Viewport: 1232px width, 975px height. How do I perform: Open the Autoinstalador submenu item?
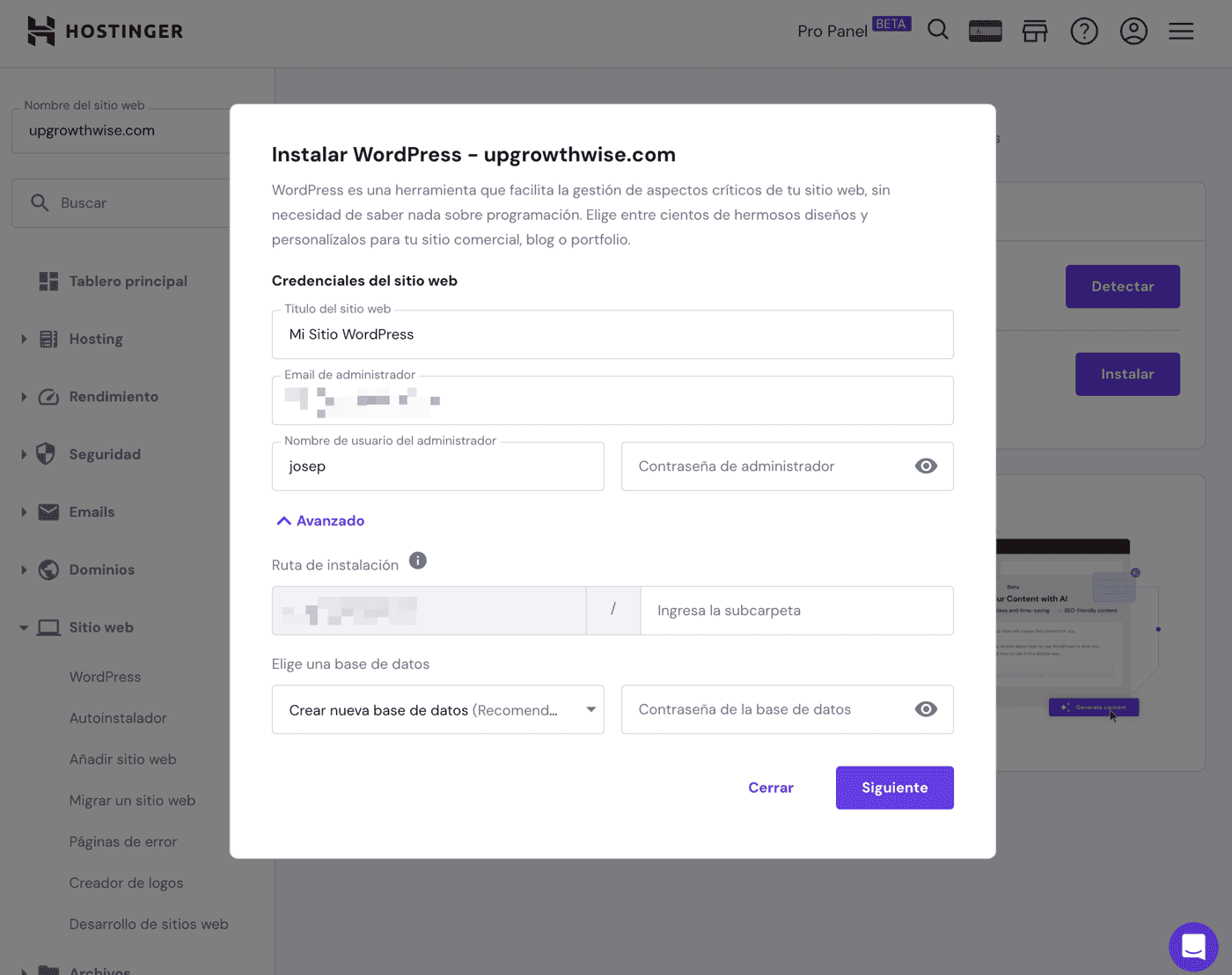click(x=118, y=718)
